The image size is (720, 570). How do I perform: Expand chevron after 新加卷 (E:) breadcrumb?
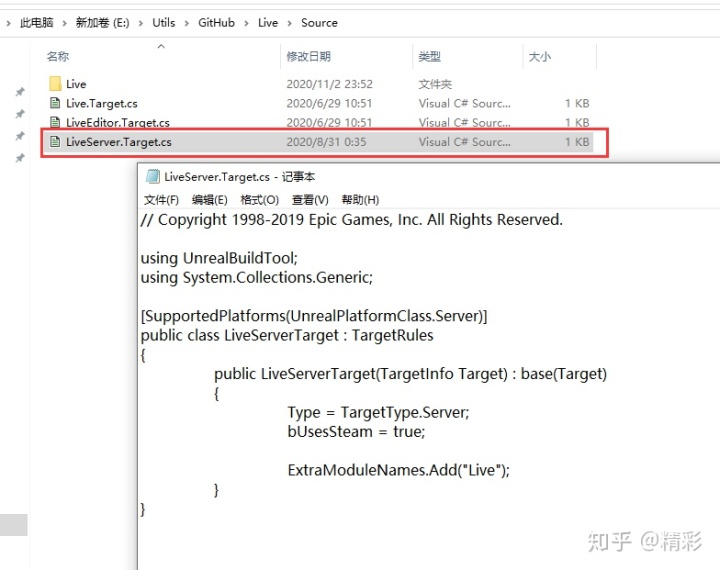pos(141,23)
